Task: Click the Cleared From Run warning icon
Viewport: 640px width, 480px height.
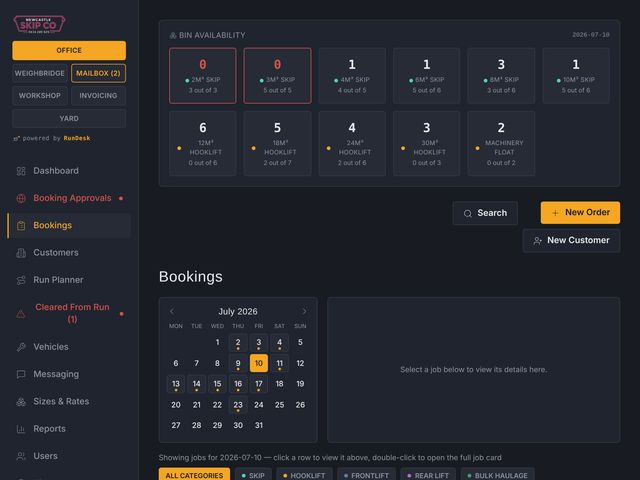Action: [x=21, y=314]
